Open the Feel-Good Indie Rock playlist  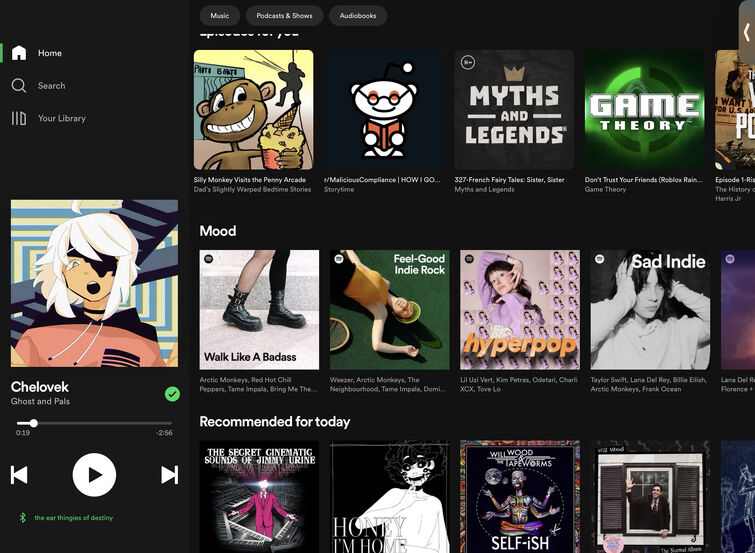[x=390, y=310]
